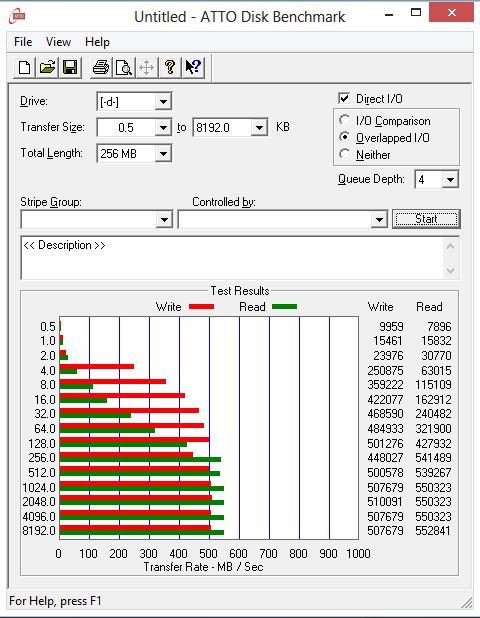The width and height of the screenshot is (480, 618).
Task: Open the View menu
Action: tap(58, 42)
